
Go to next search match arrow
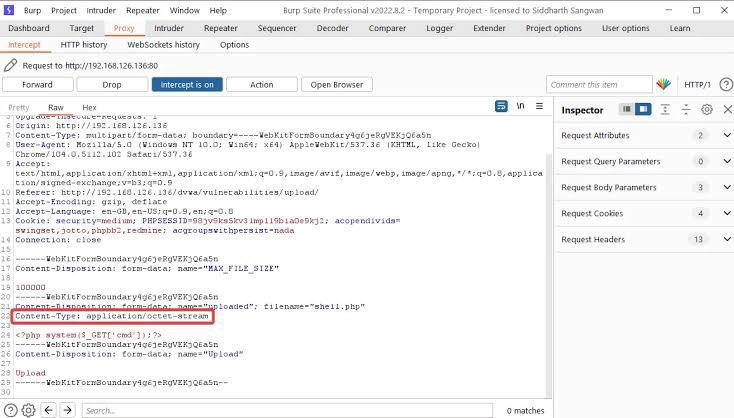click(x=67, y=410)
